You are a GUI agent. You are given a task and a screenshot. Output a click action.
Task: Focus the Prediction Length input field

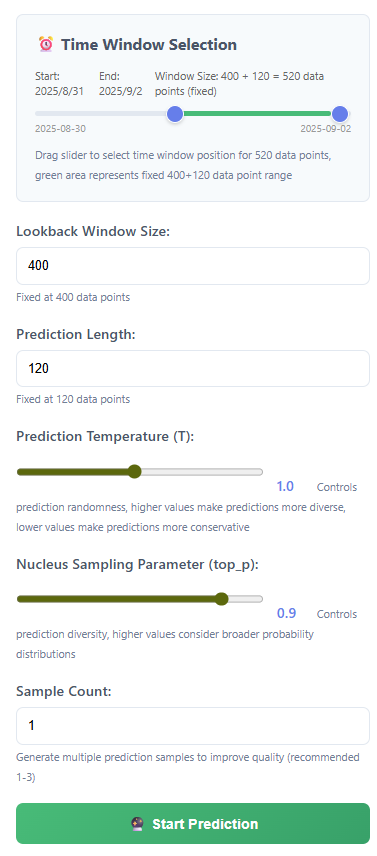pos(193,368)
